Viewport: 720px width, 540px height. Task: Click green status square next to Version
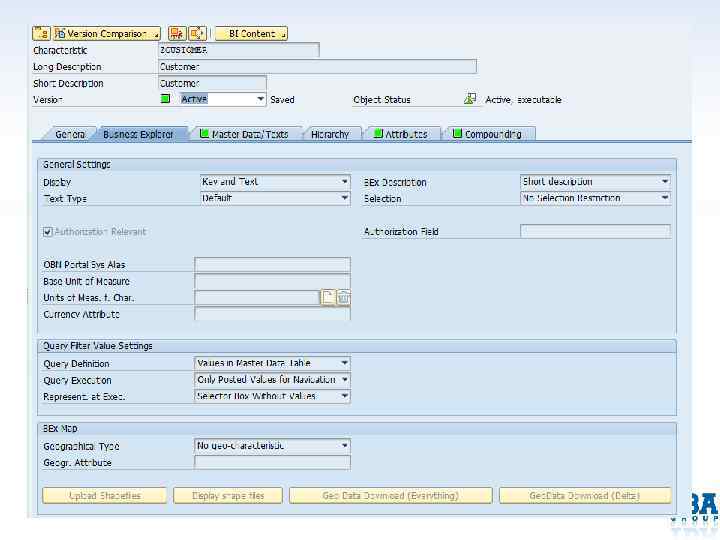166,99
